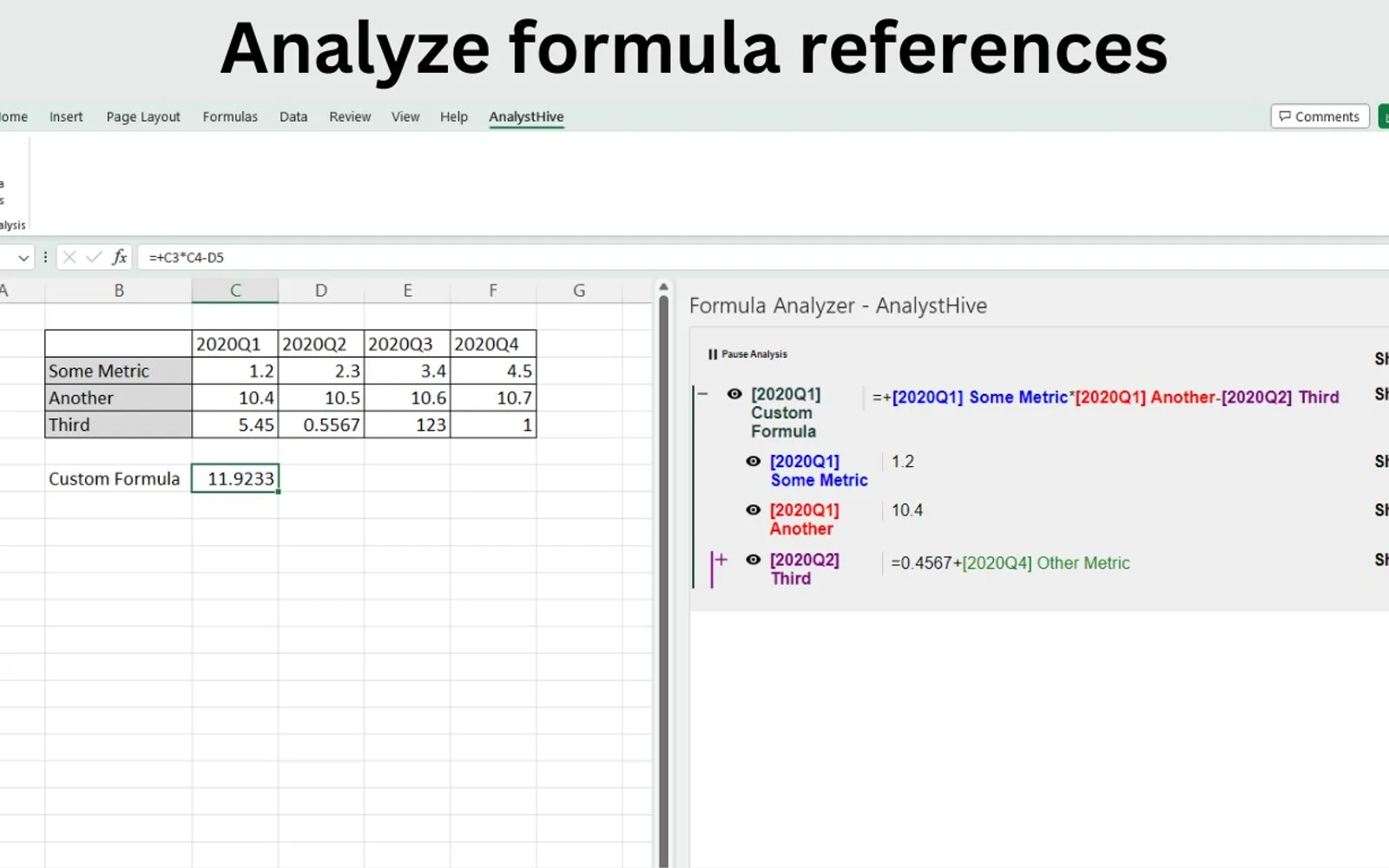Click the Insert function fx icon
Image resolution: width=1389 pixels, height=868 pixels.
[120, 257]
